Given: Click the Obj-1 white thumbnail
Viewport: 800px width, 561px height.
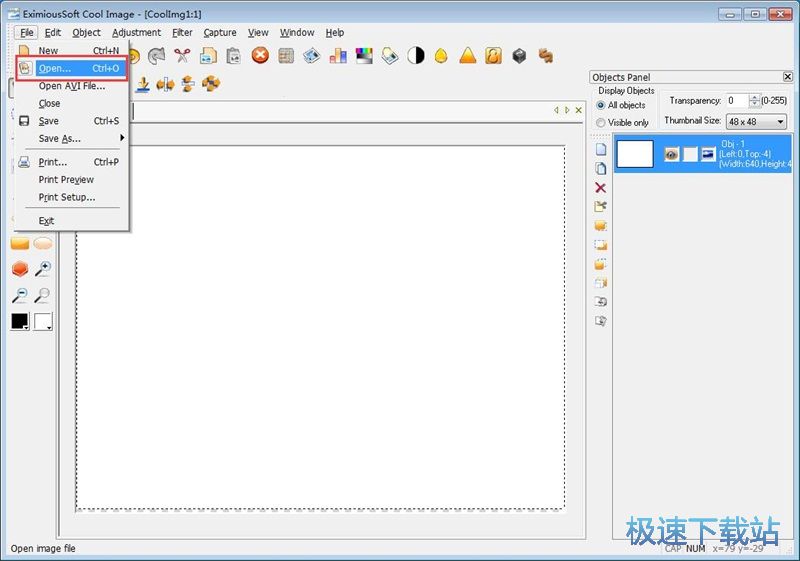Looking at the screenshot, I should click(x=635, y=154).
